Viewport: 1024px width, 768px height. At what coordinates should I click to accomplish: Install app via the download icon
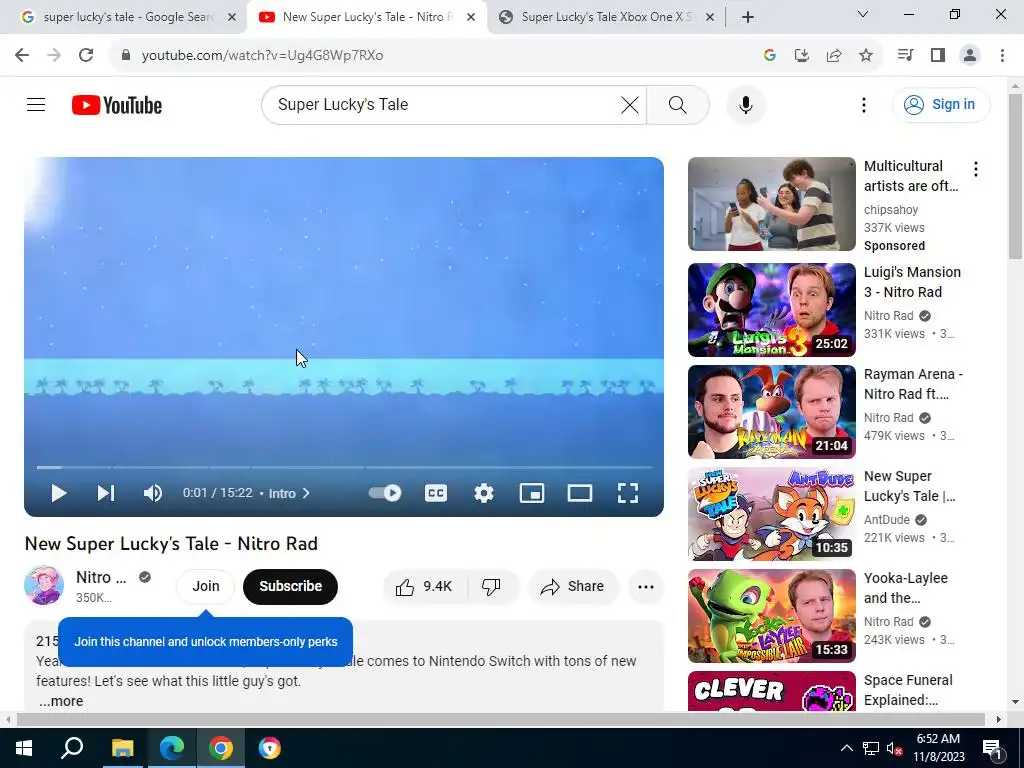coord(801,55)
